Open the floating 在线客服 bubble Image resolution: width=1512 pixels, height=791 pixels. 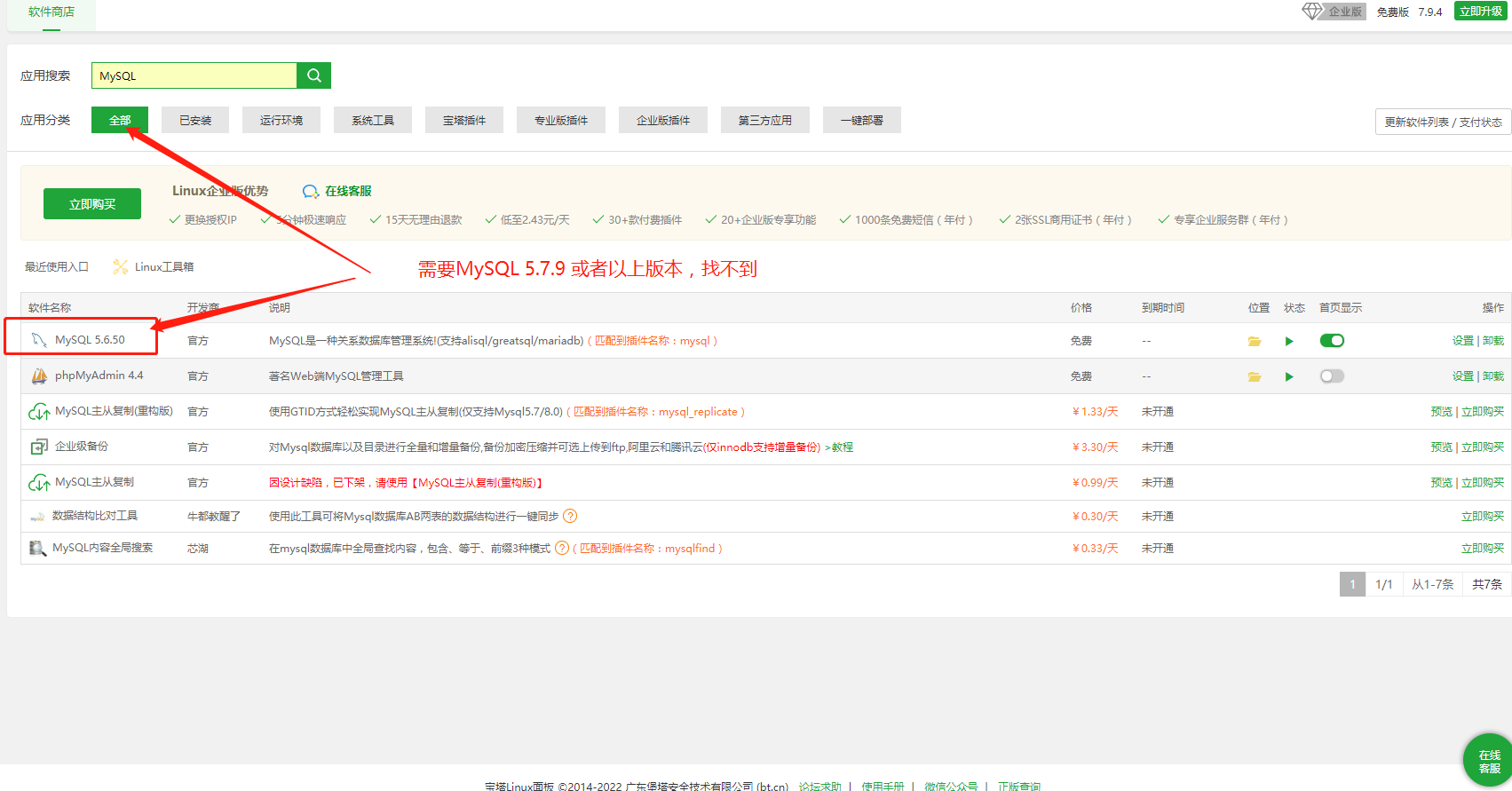tap(1488, 761)
